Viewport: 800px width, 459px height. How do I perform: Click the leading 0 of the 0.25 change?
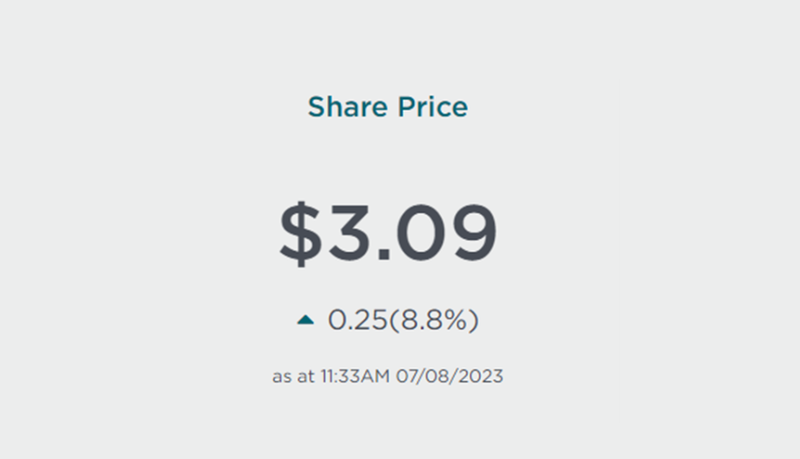point(336,320)
